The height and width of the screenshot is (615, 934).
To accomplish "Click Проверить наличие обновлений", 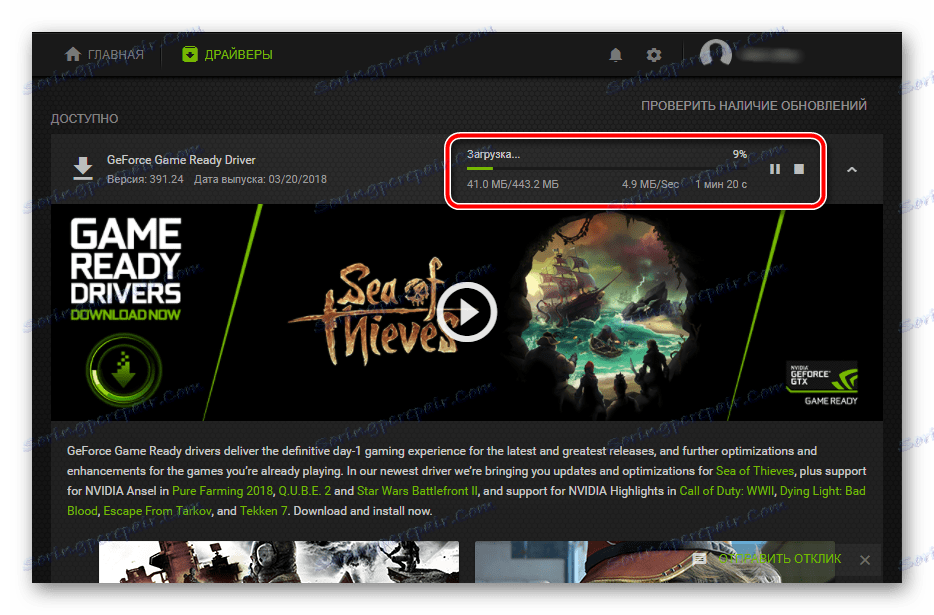I will point(754,105).
